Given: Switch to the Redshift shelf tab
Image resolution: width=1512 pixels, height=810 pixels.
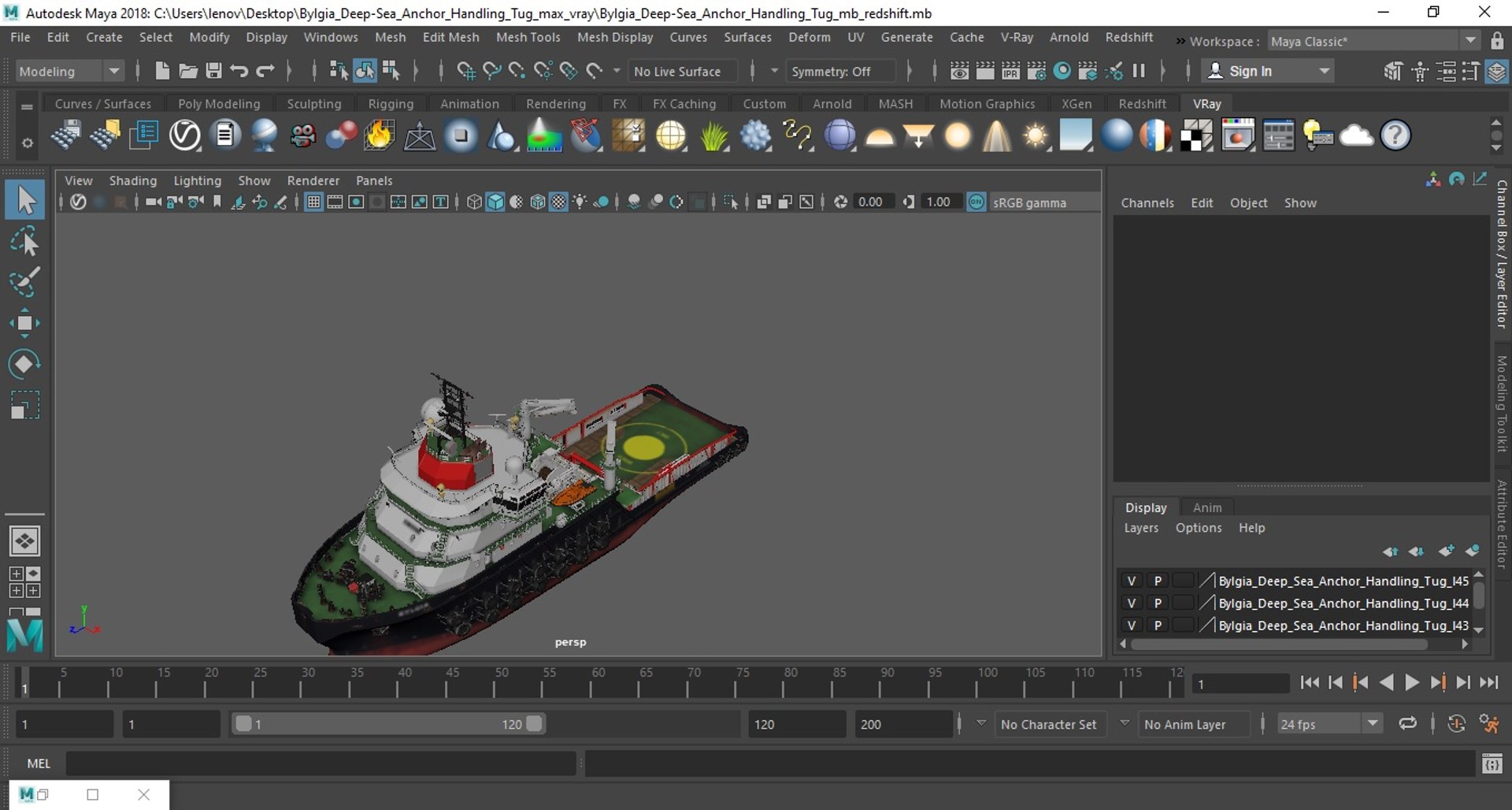Looking at the screenshot, I should click(1142, 103).
